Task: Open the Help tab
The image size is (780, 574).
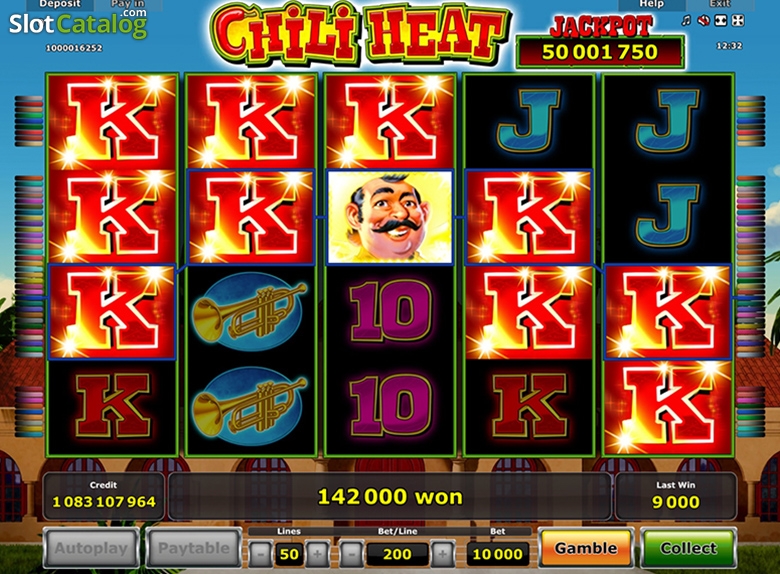Action: tap(652, 4)
